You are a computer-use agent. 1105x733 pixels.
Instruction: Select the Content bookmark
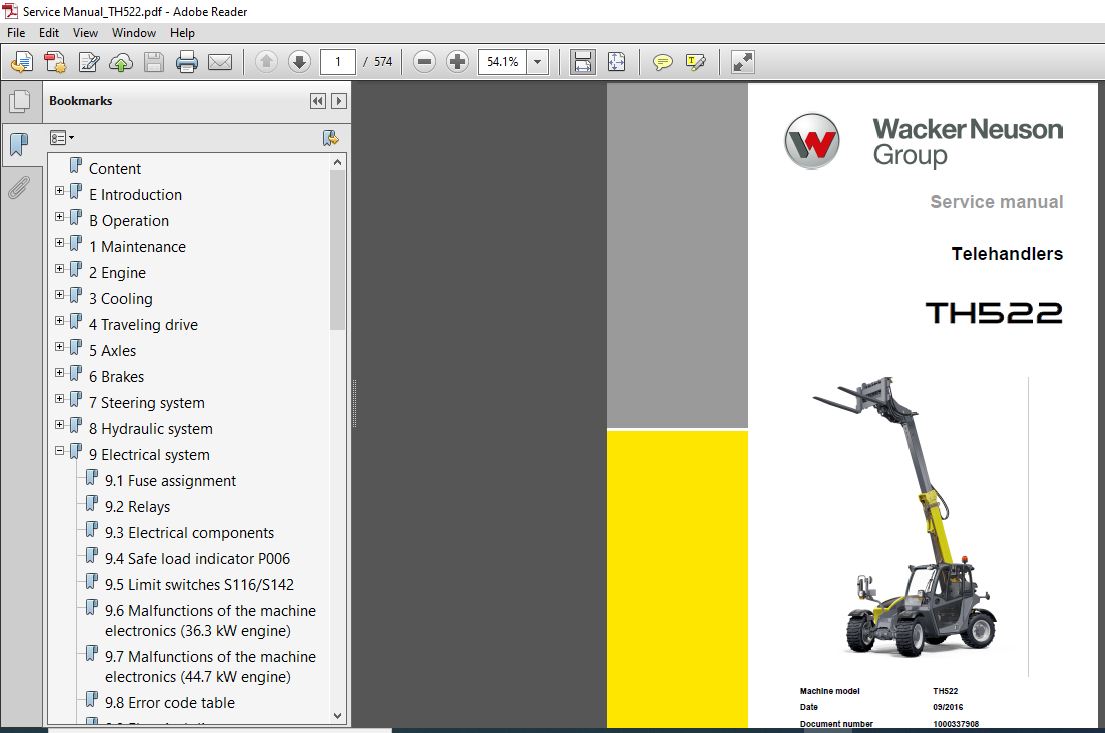tap(114, 169)
